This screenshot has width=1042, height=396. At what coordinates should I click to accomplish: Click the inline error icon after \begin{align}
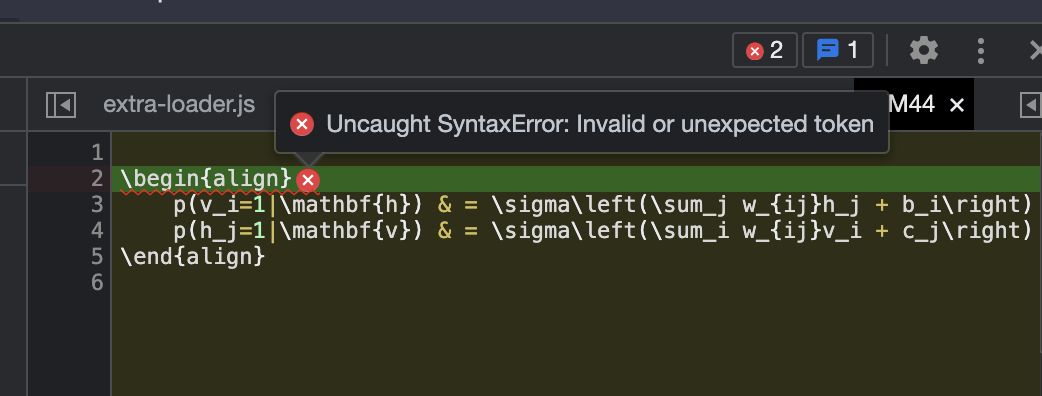308,180
